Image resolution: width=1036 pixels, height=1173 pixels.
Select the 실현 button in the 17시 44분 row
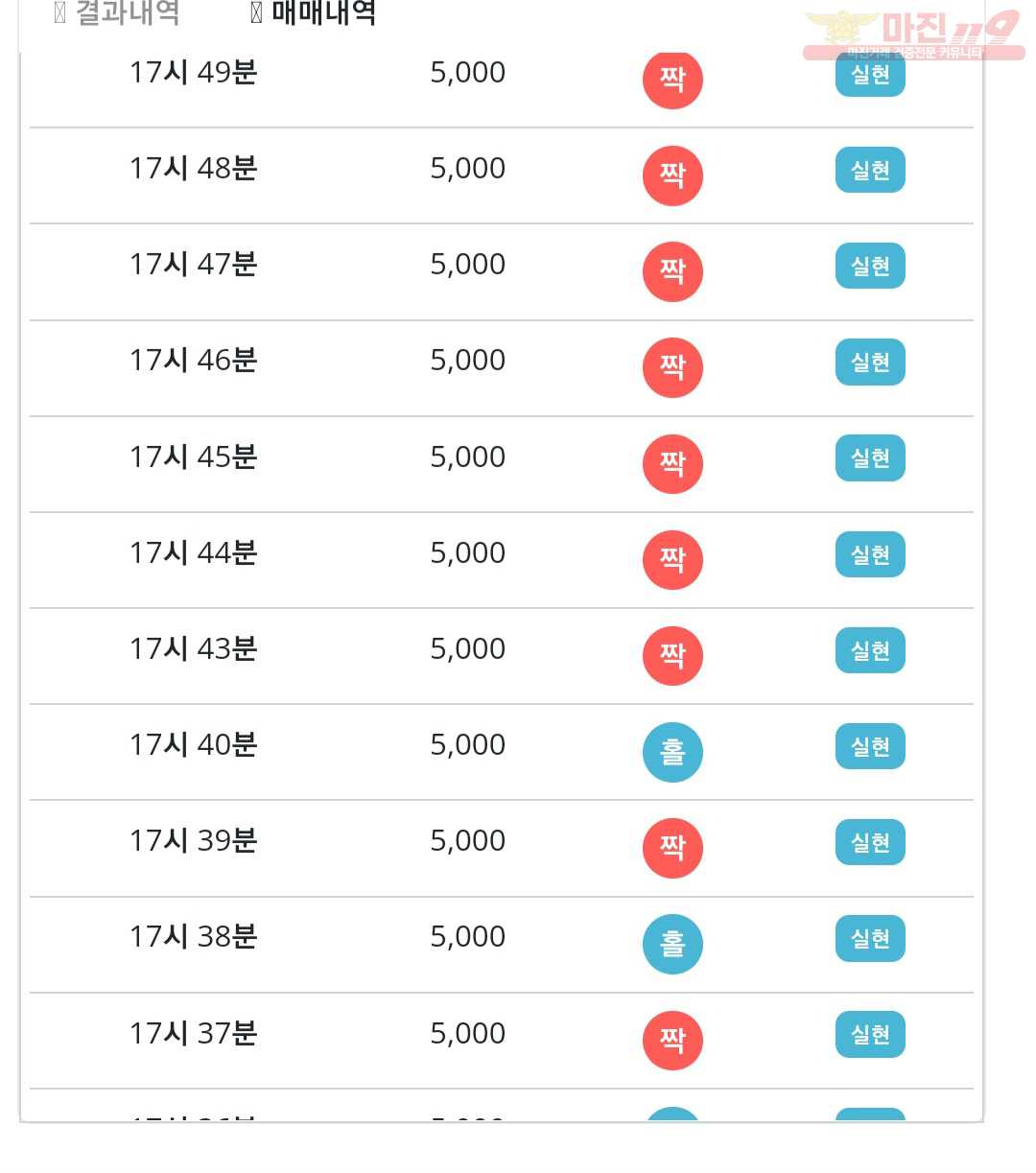pos(870,554)
